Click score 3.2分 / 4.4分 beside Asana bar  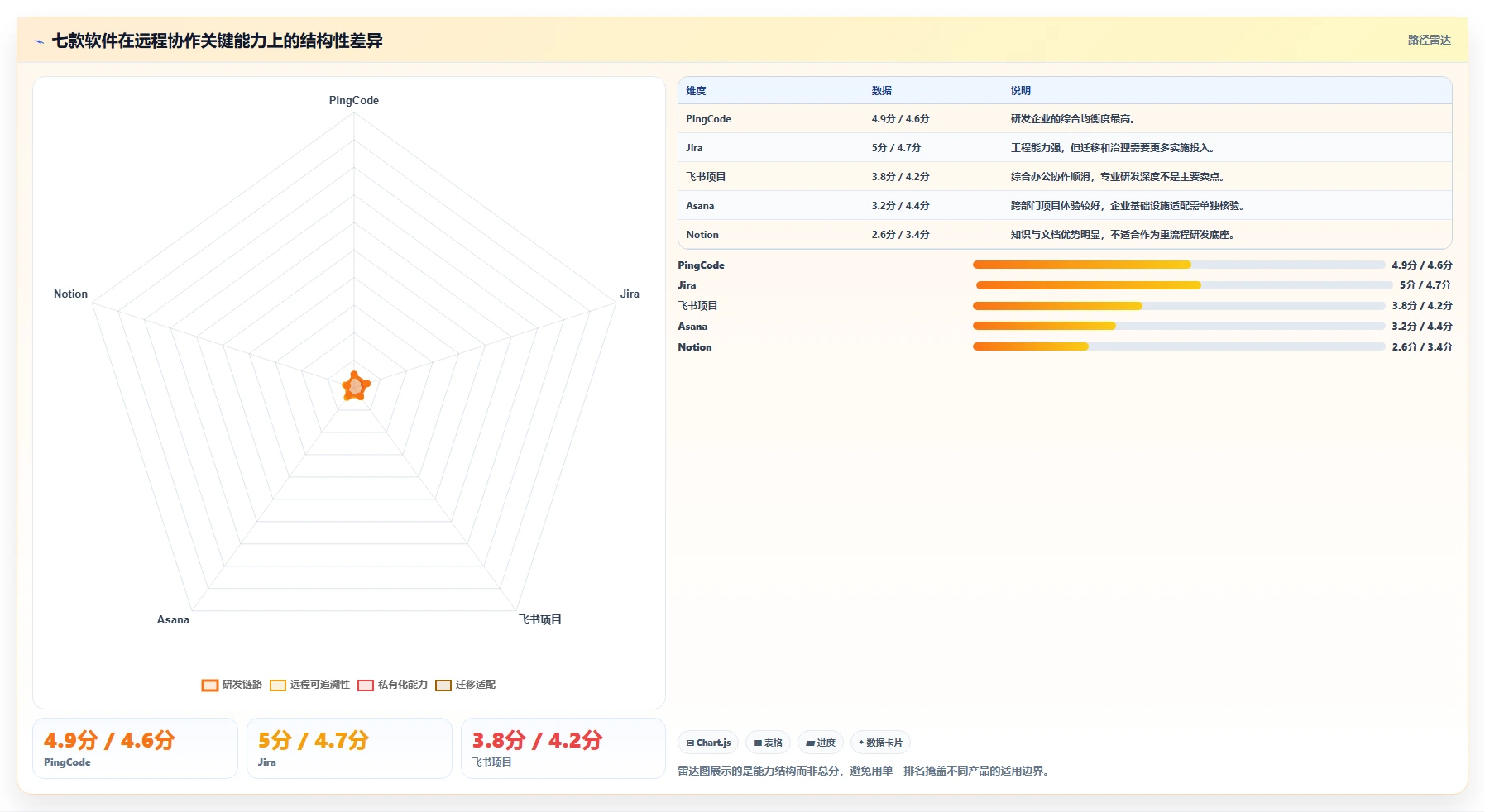point(1421,326)
